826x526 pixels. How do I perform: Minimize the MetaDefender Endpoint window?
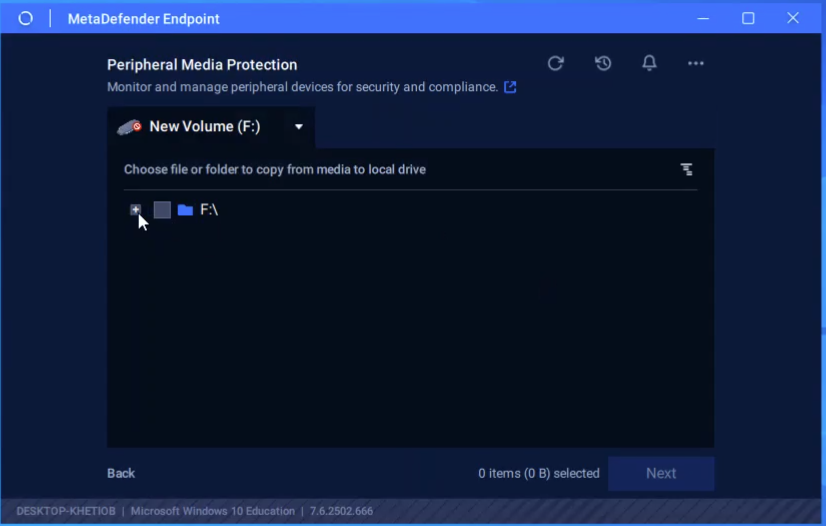tap(703, 18)
